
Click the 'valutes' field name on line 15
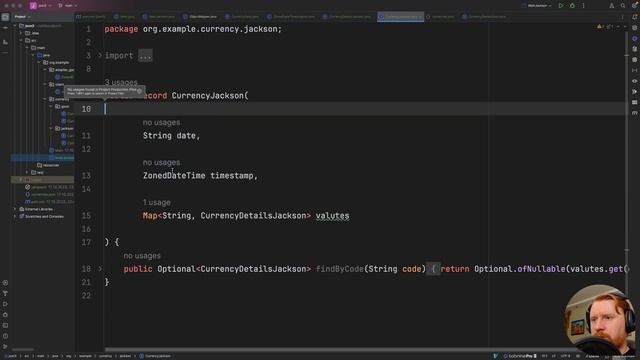(332, 216)
